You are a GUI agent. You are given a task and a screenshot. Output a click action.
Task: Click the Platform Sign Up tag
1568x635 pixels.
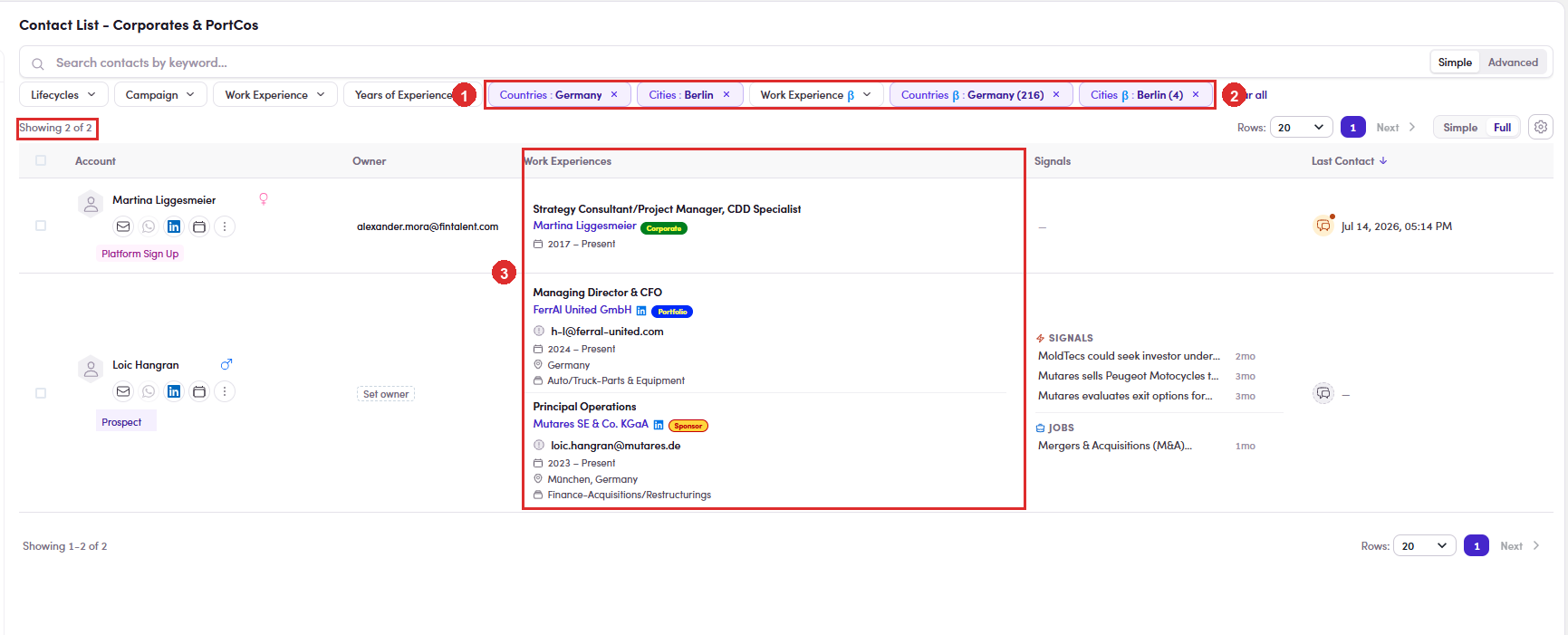(x=139, y=254)
